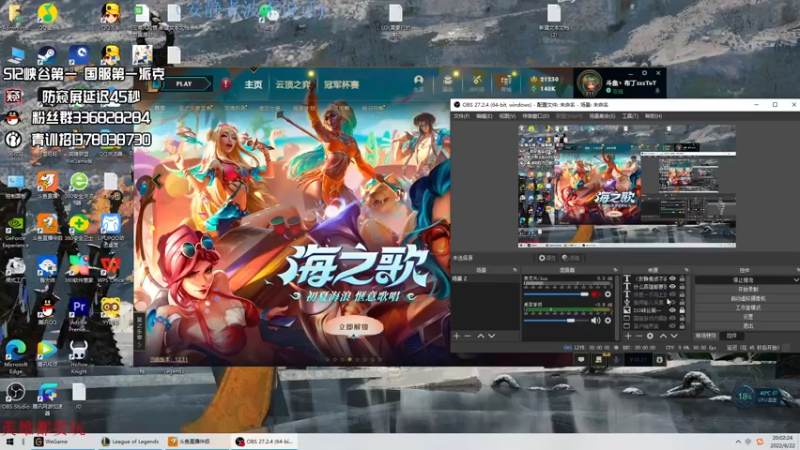800x450 pixels.
Task: Click 启动虚拟摄像机 in OBS controls
Action: point(748,298)
